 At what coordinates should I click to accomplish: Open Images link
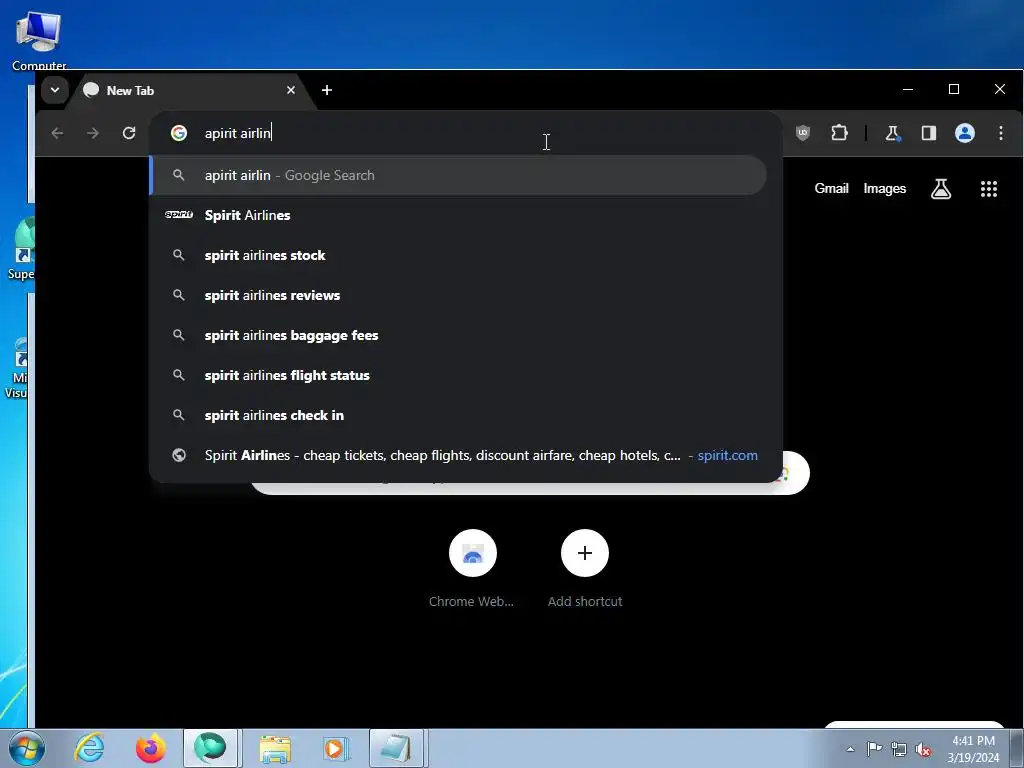884,189
